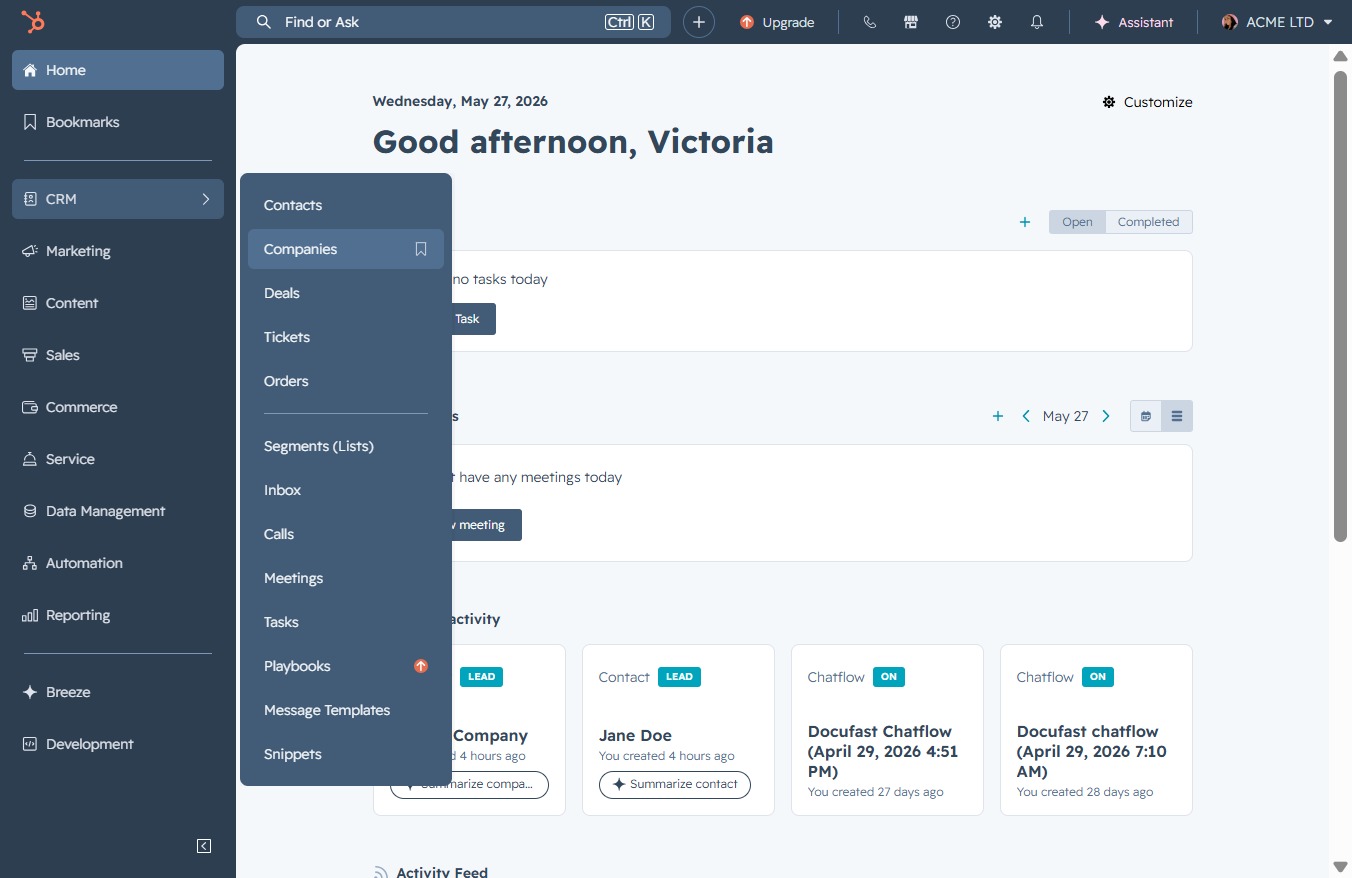Show Completed tasks

1149,222
